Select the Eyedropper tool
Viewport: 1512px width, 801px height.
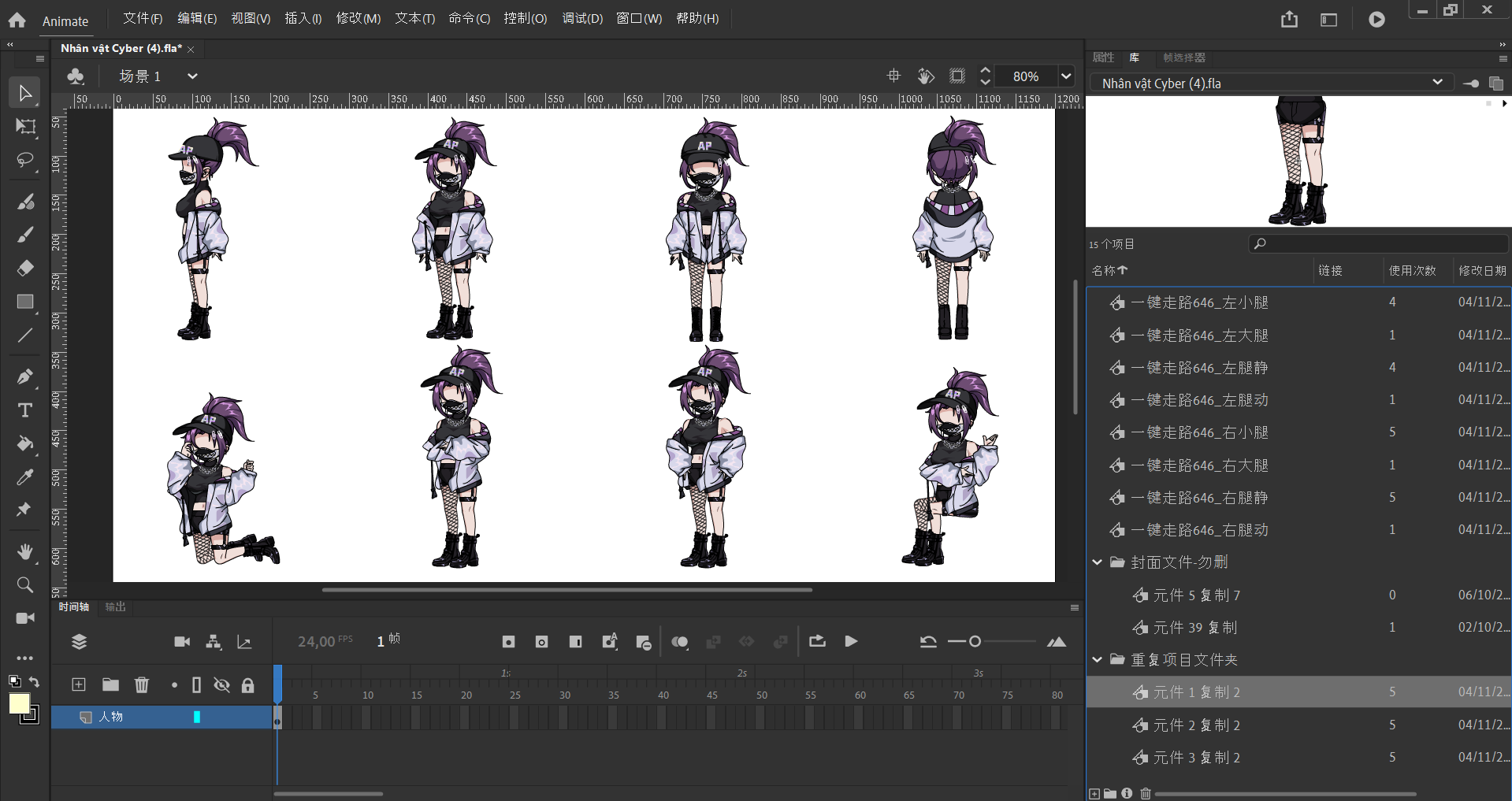pos(25,477)
